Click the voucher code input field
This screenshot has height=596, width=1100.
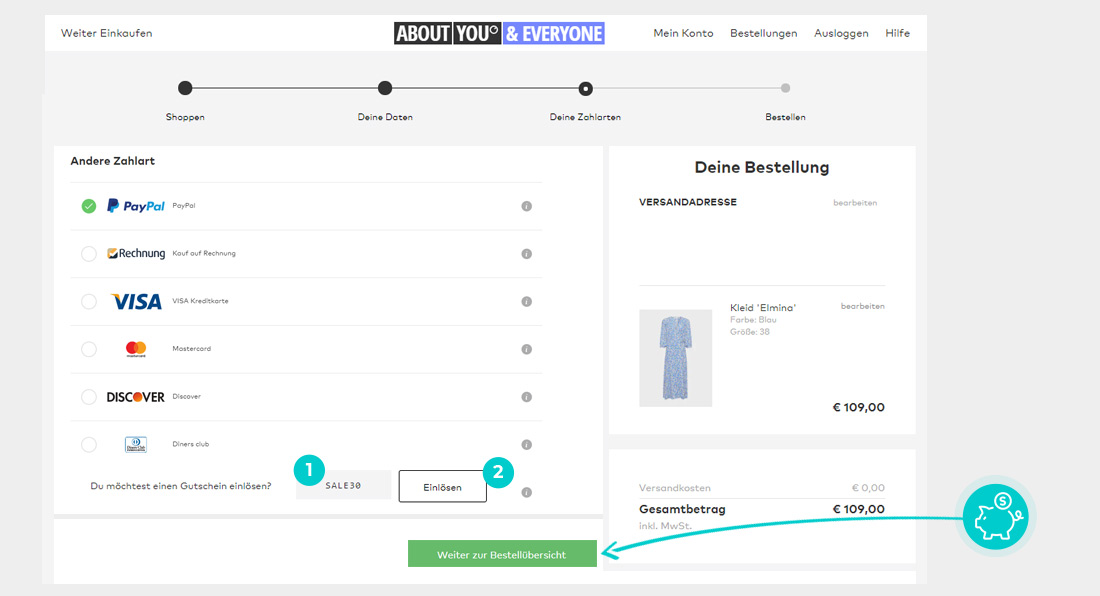[x=343, y=485]
